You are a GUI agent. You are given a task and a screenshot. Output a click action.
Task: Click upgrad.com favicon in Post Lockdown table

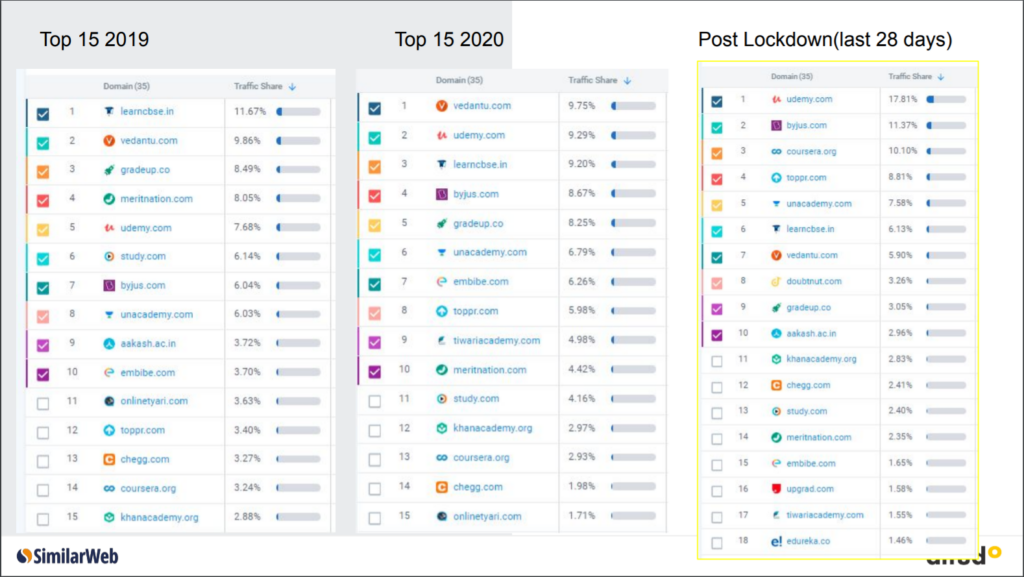coord(776,489)
